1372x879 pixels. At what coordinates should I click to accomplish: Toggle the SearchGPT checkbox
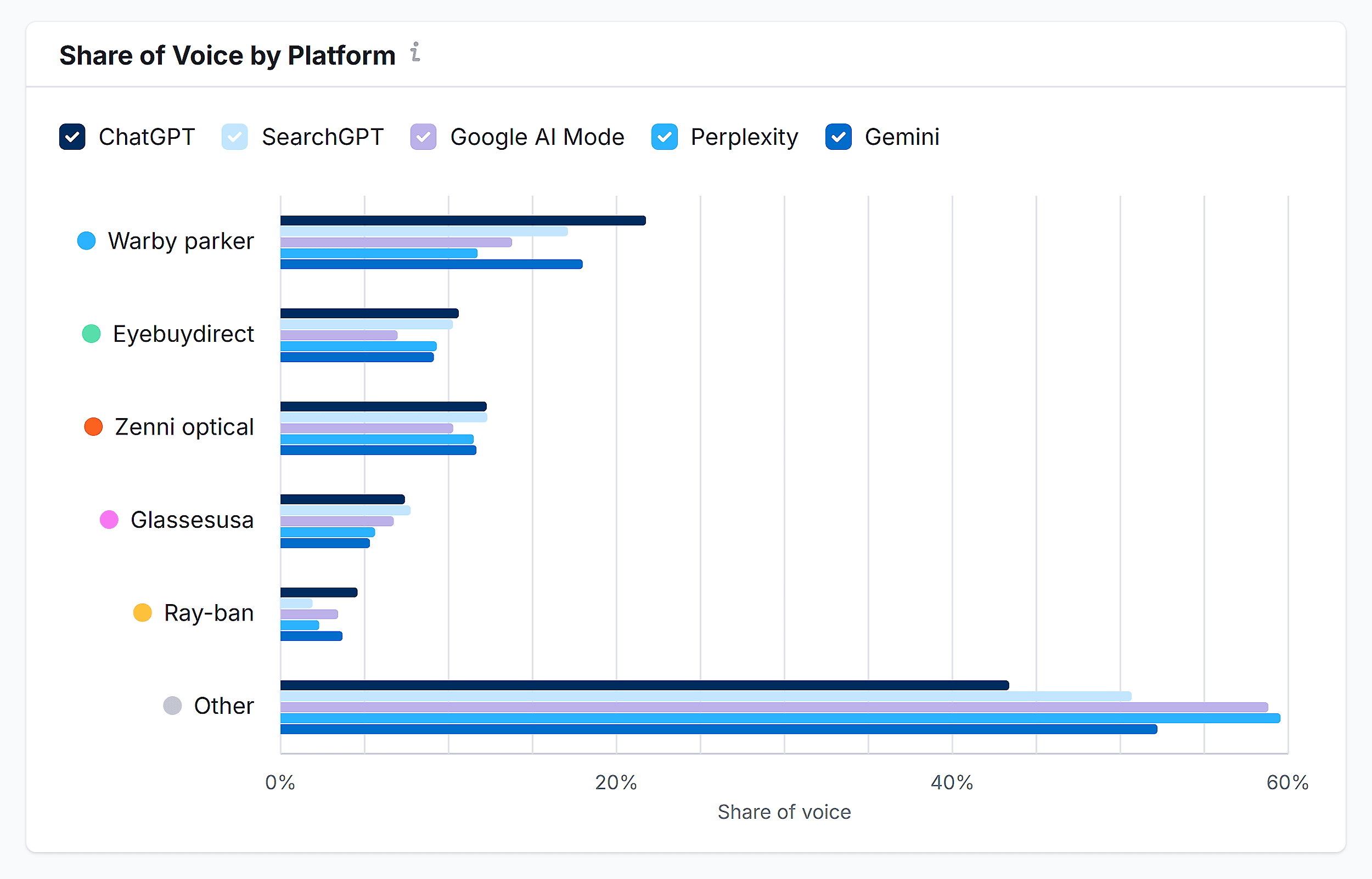point(234,137)
